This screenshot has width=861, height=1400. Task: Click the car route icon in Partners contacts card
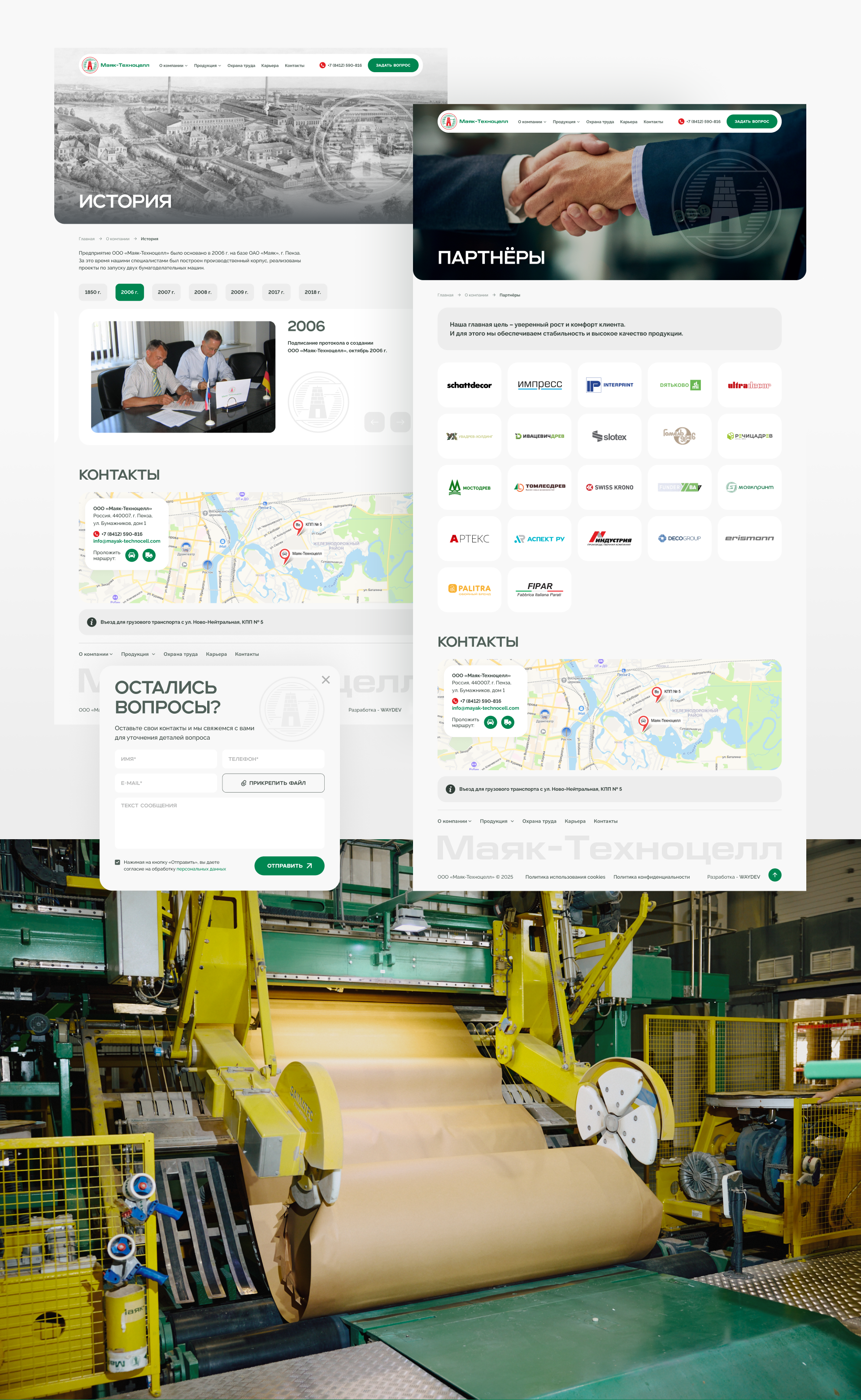490,722
